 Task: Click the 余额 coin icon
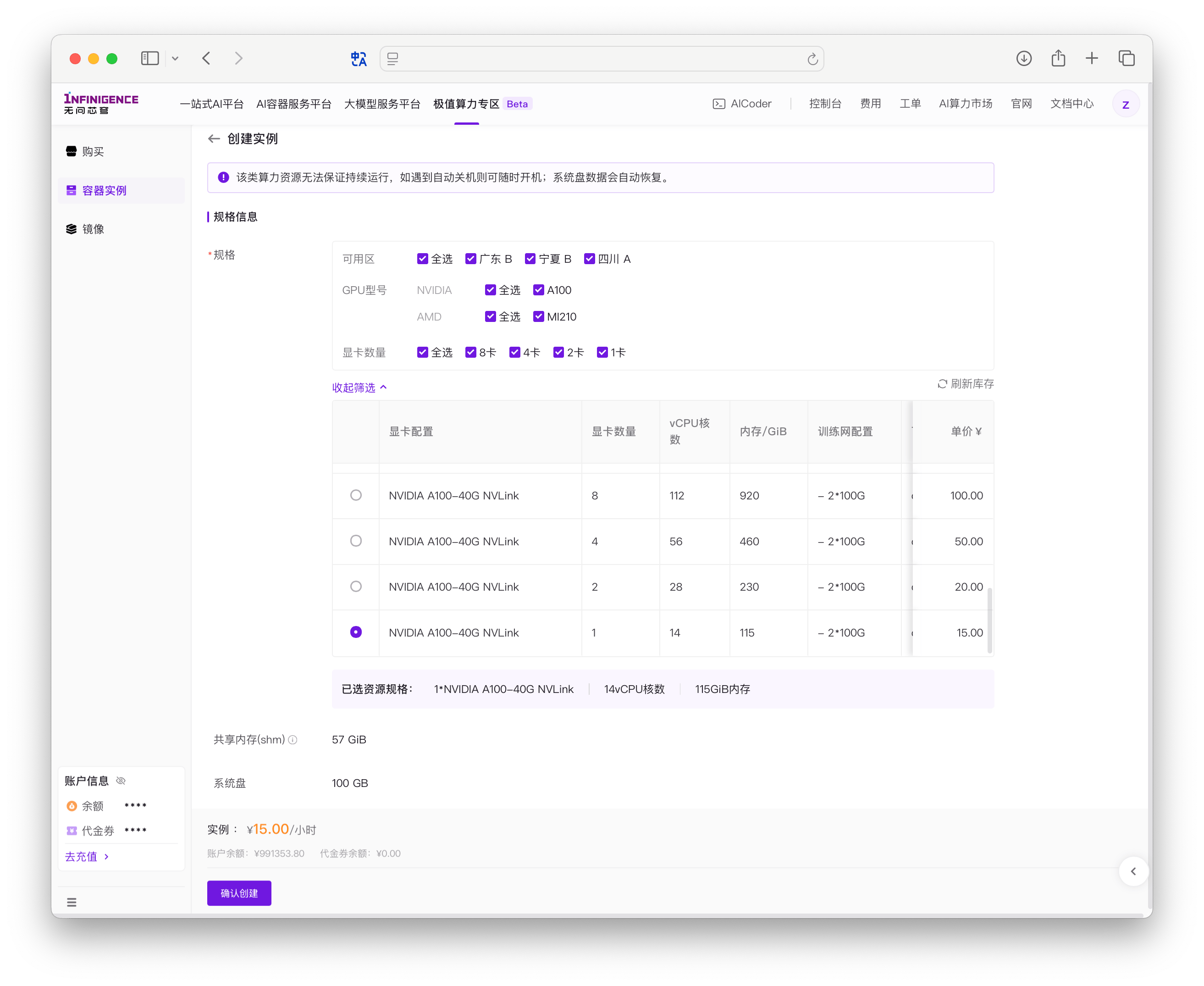pyautogui.click(x=72, y=806)
